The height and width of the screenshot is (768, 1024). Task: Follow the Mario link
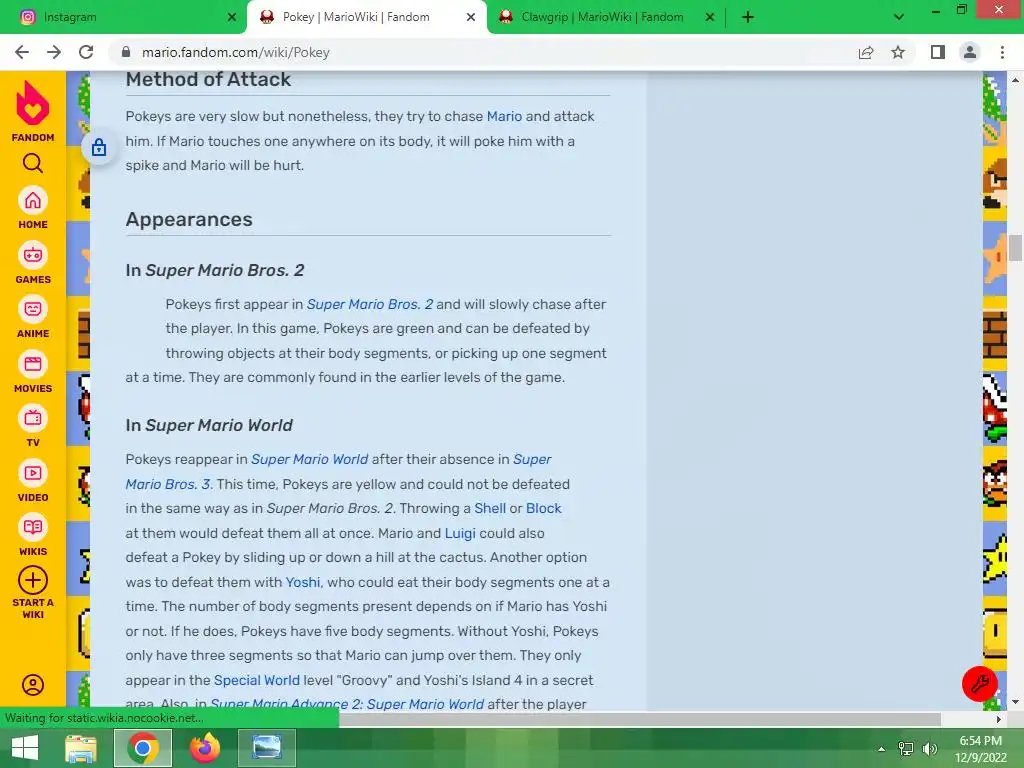click(x=504, y=116)
